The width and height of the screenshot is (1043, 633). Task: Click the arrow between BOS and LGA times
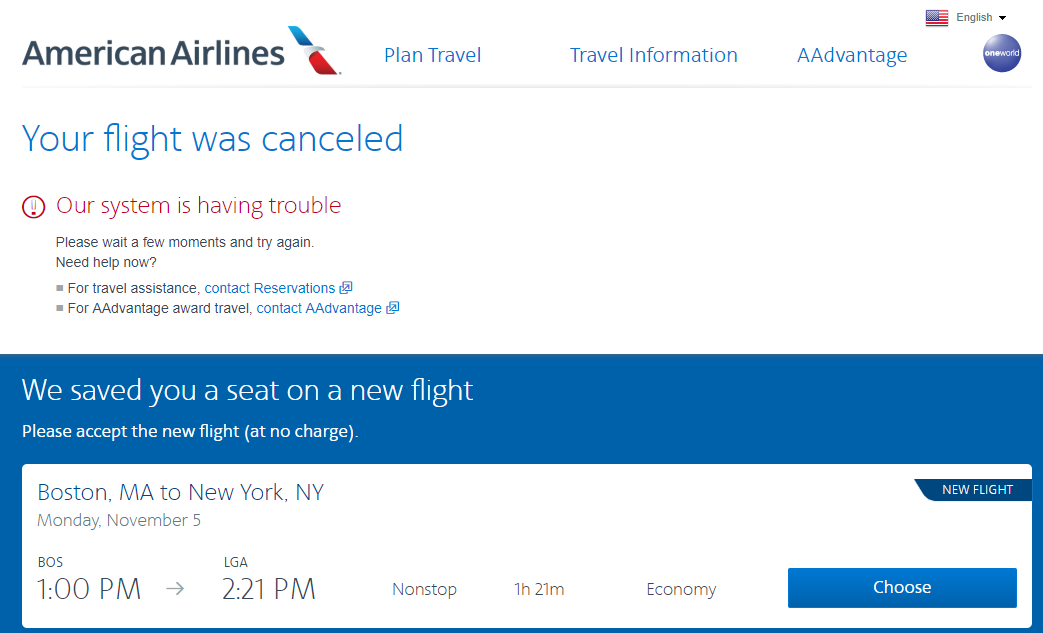pos(175,589)
